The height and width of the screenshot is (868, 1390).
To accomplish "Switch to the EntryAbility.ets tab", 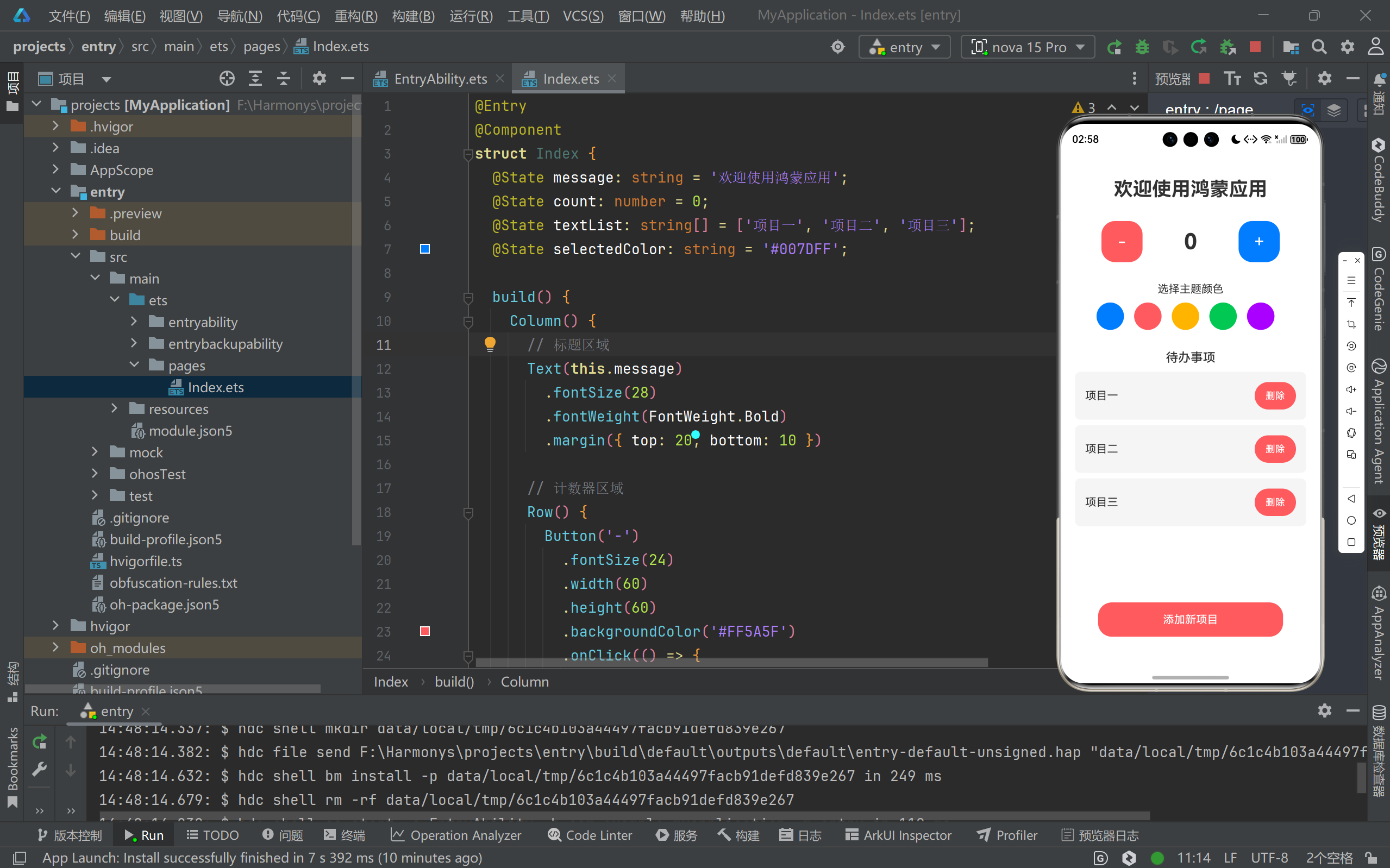I will click(440, 79).
